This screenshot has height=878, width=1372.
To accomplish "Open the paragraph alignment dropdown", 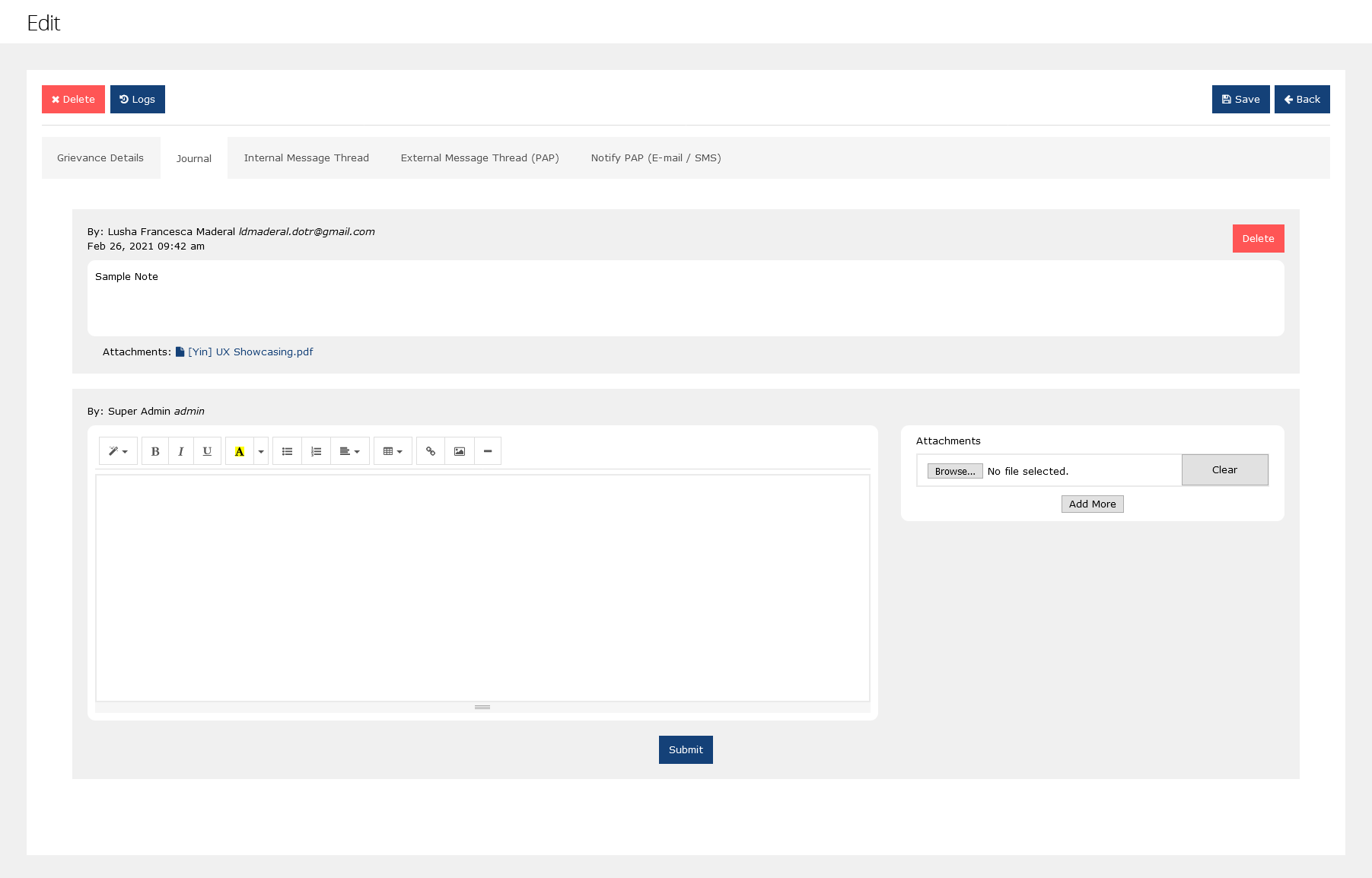I will point(349,451).
